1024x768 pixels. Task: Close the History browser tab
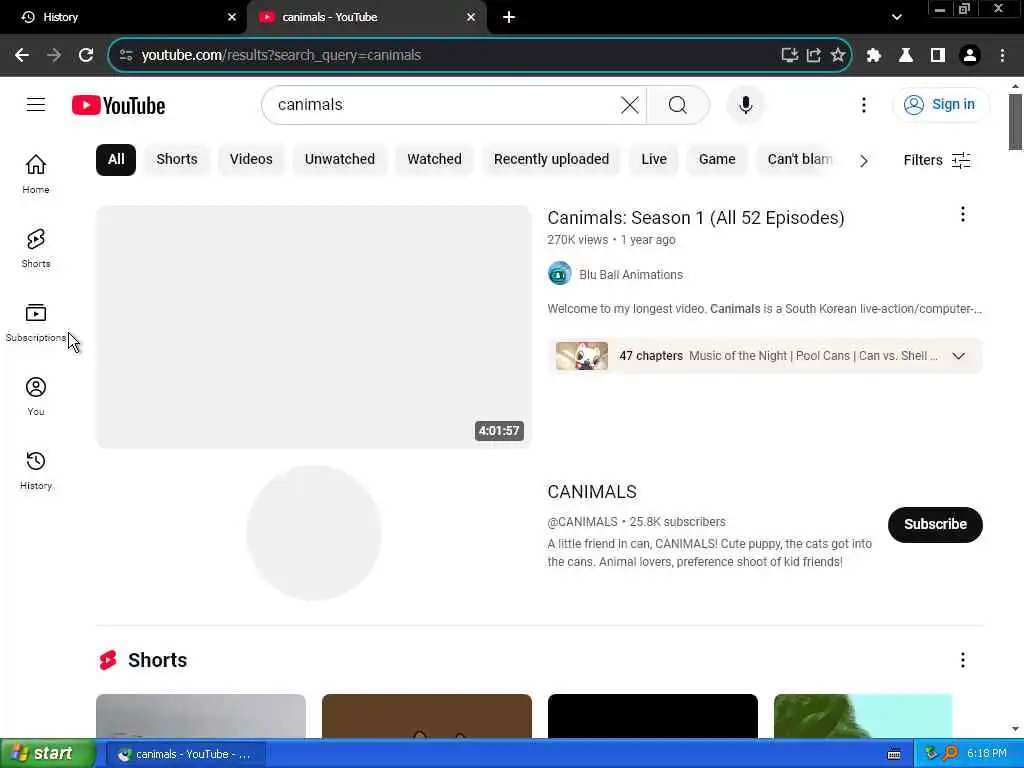pyautogui.click(x=232, y=17)
